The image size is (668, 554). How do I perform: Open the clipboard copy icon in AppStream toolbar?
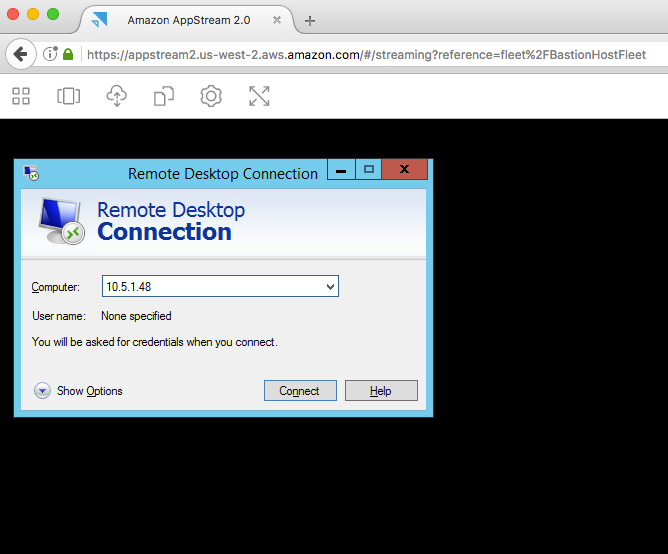coord(164,96)
